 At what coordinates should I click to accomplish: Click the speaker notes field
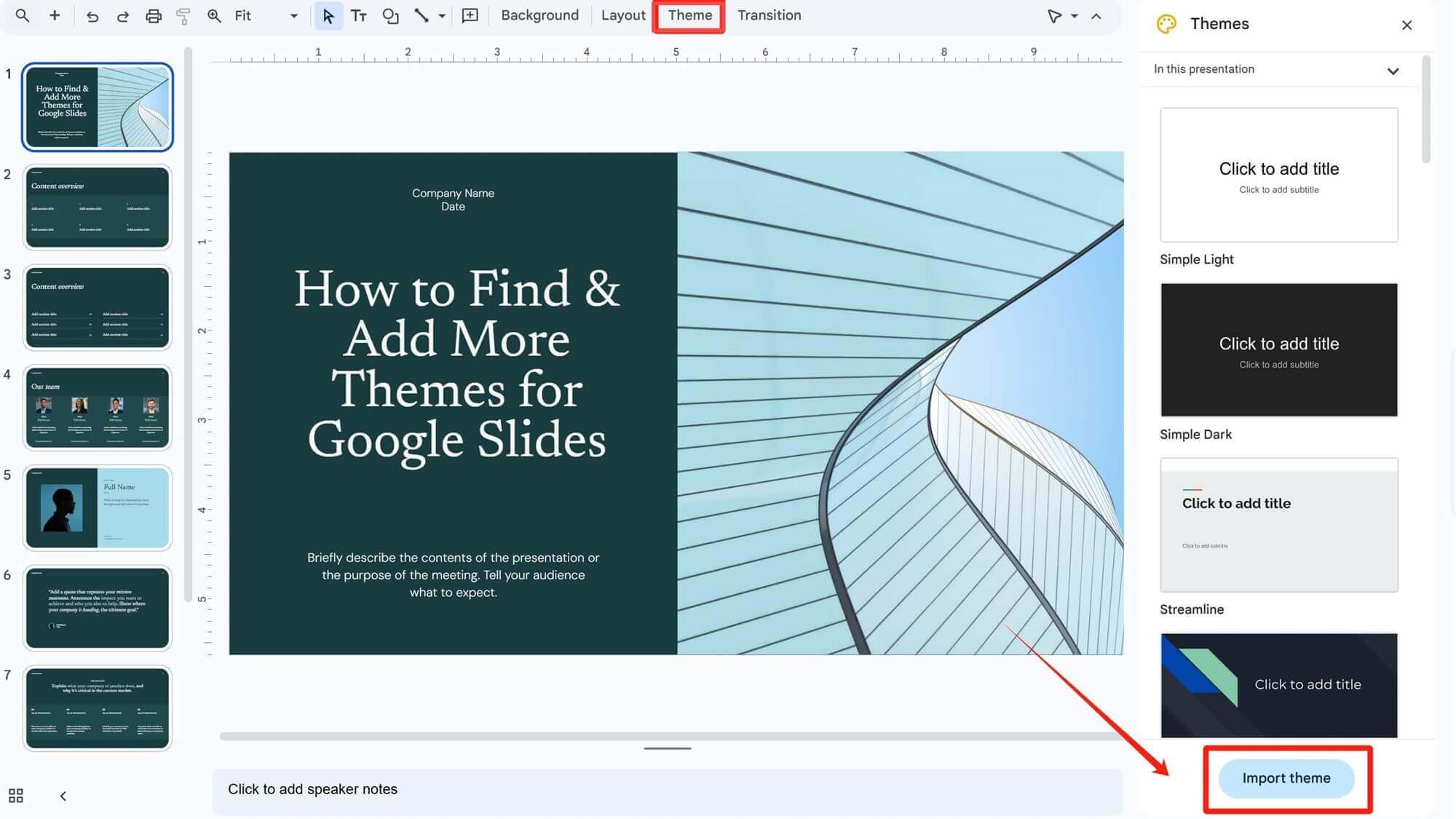pos(668,791)
